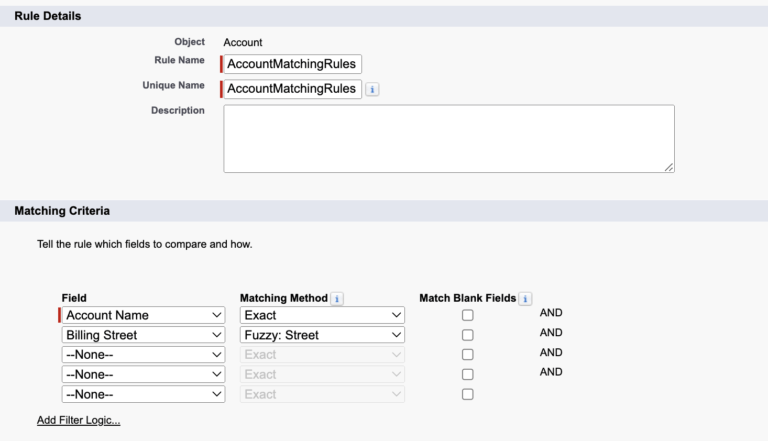Click info icon beside Matching Method header
This screenshot has height=441, width=768.
tap(337, 298)
